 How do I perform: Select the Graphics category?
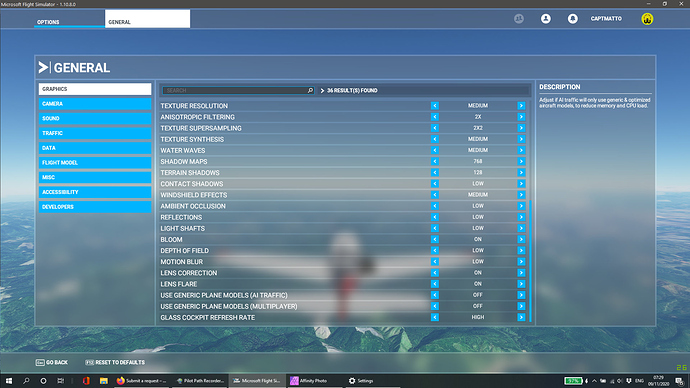[95, 89]
